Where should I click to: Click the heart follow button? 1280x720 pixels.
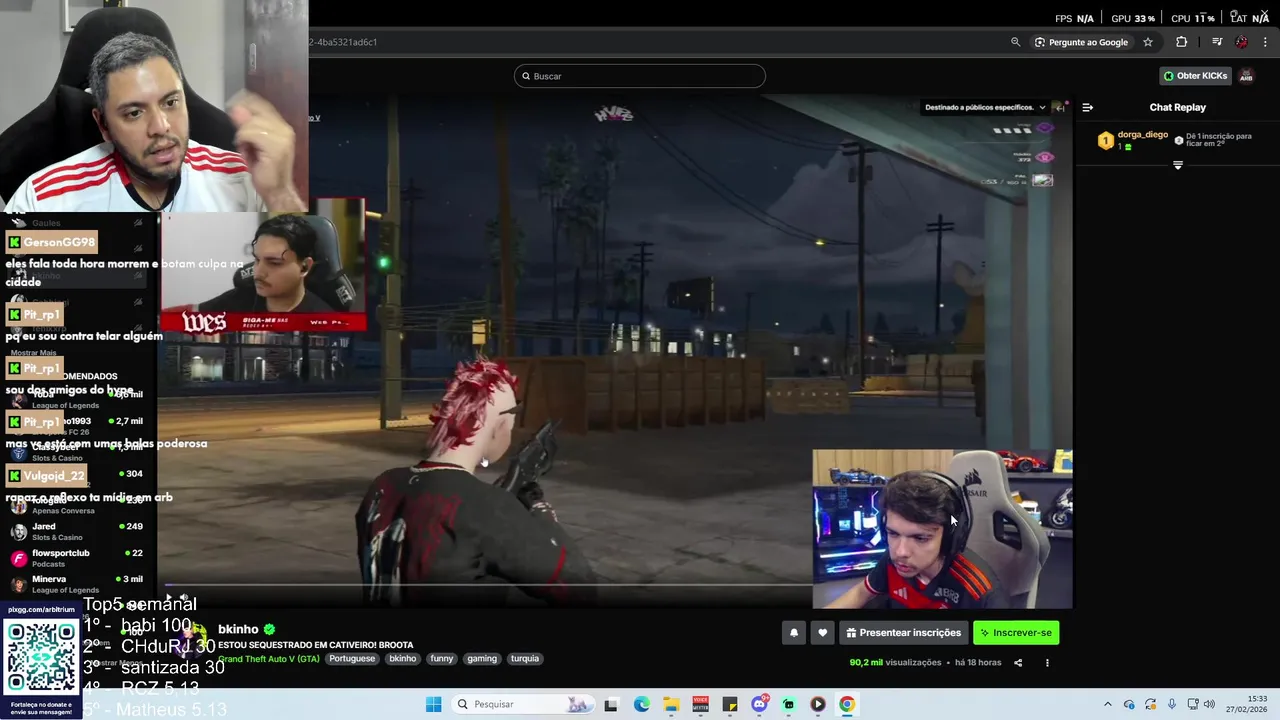point(822,632)
